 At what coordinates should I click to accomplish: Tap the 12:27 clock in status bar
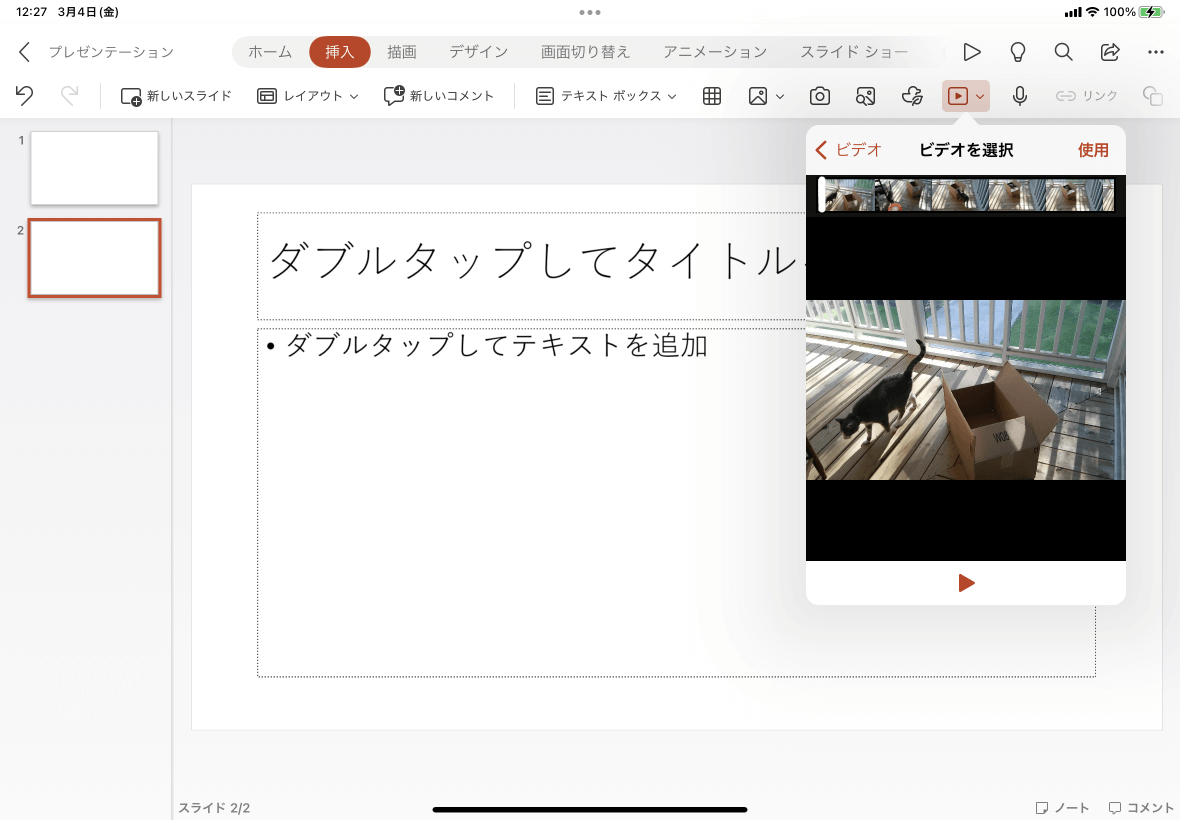32,12
